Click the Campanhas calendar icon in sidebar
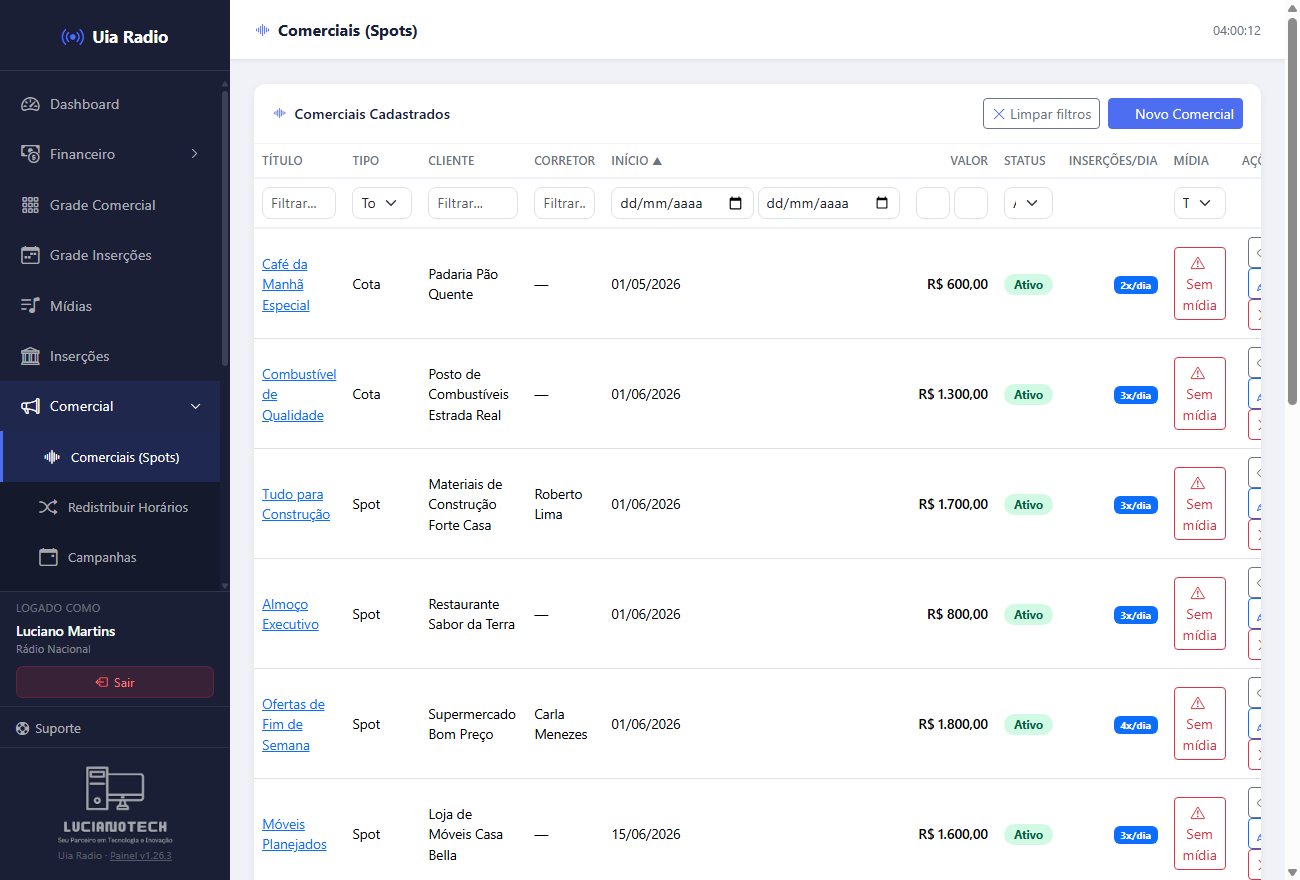The image size is (1300, 880). coord(48,557)
